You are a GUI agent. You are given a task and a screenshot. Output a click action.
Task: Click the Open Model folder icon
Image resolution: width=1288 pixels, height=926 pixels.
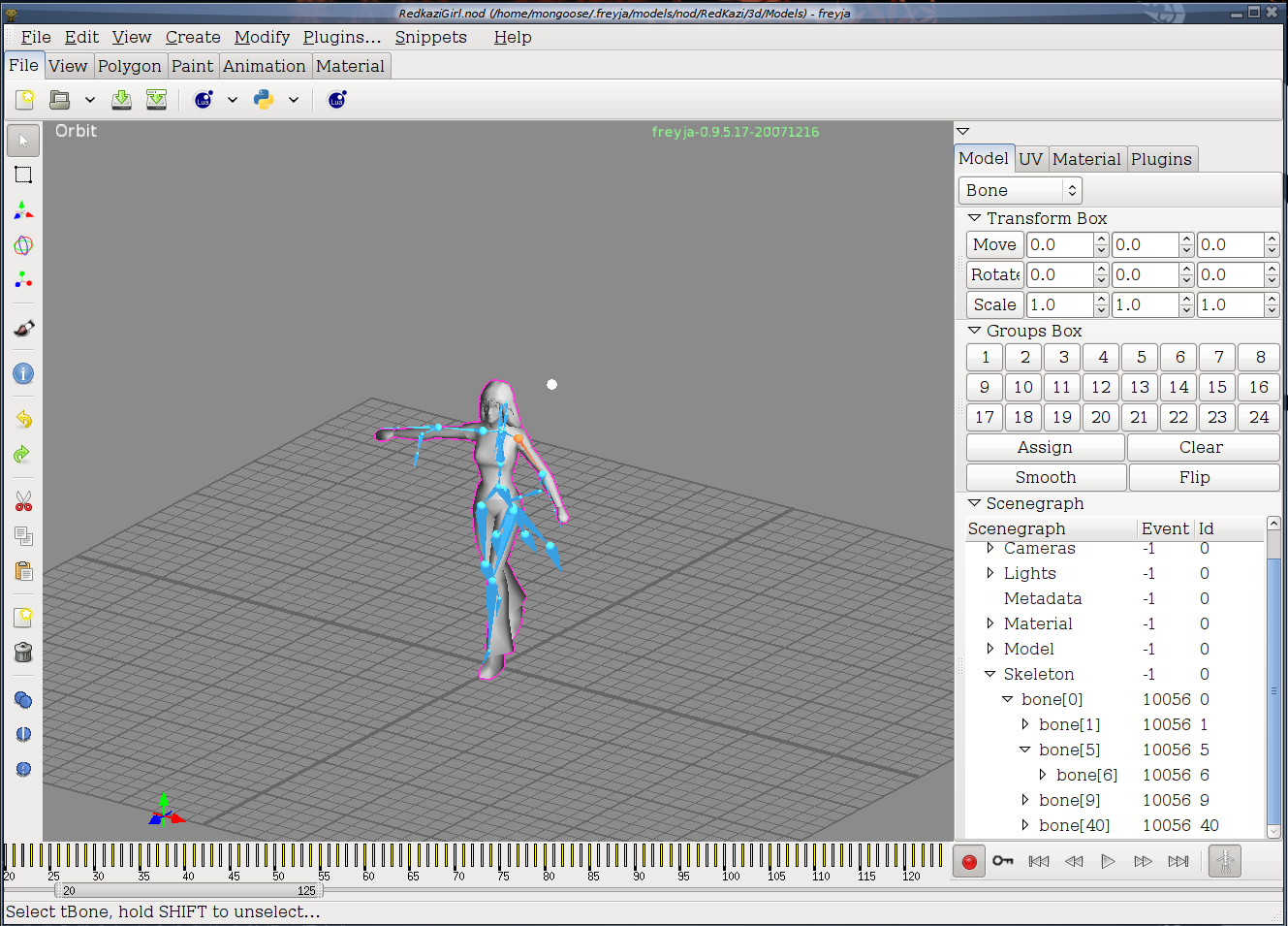pos(60,99)
